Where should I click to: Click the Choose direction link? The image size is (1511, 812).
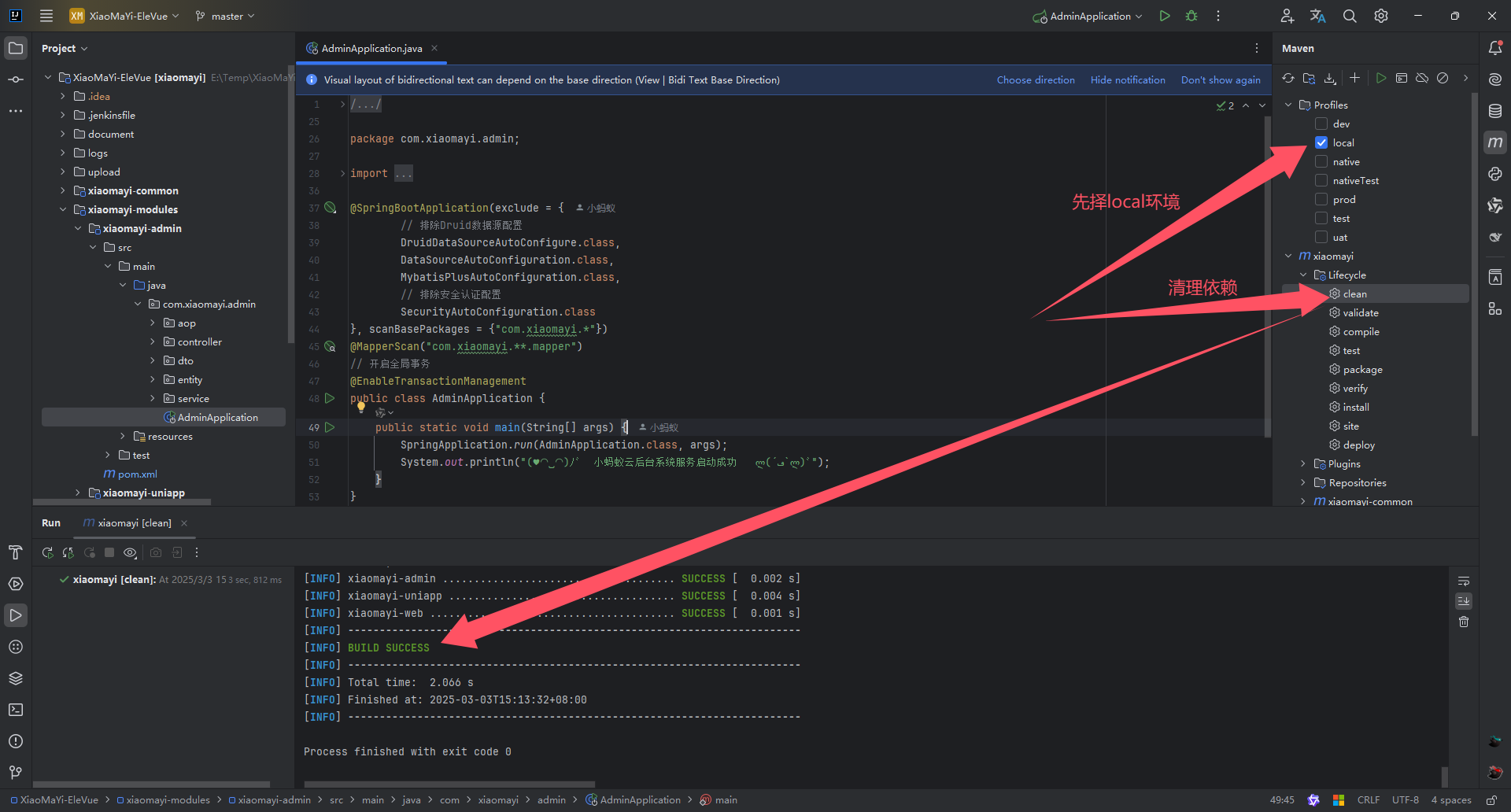pos(1036,79)
